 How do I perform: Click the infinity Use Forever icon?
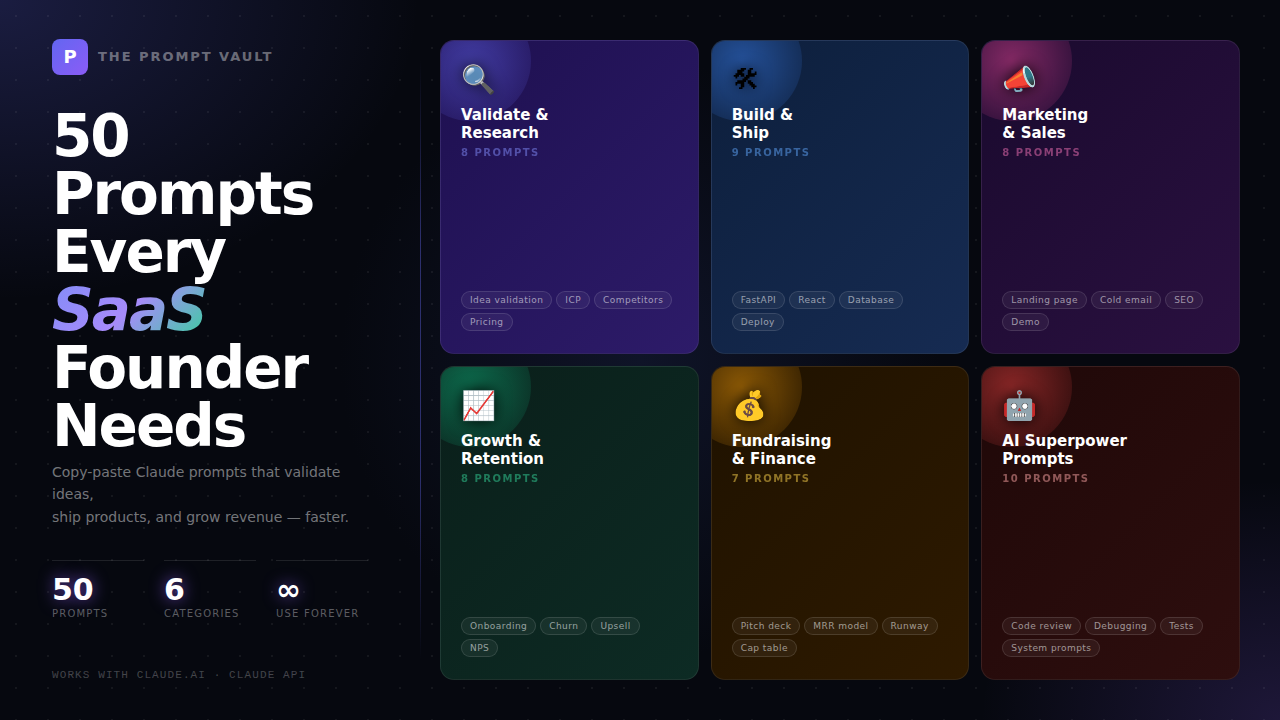pos(288,589)
